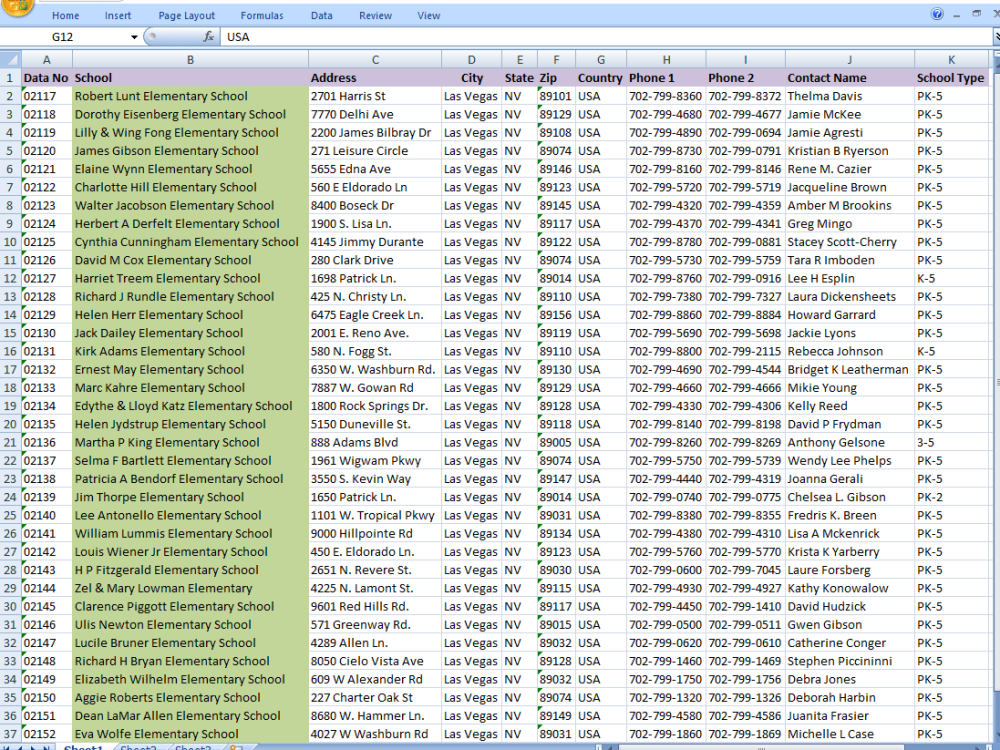Select the School header cell
This screenshot has width=1000, height=750.
[x=190, y=78]
